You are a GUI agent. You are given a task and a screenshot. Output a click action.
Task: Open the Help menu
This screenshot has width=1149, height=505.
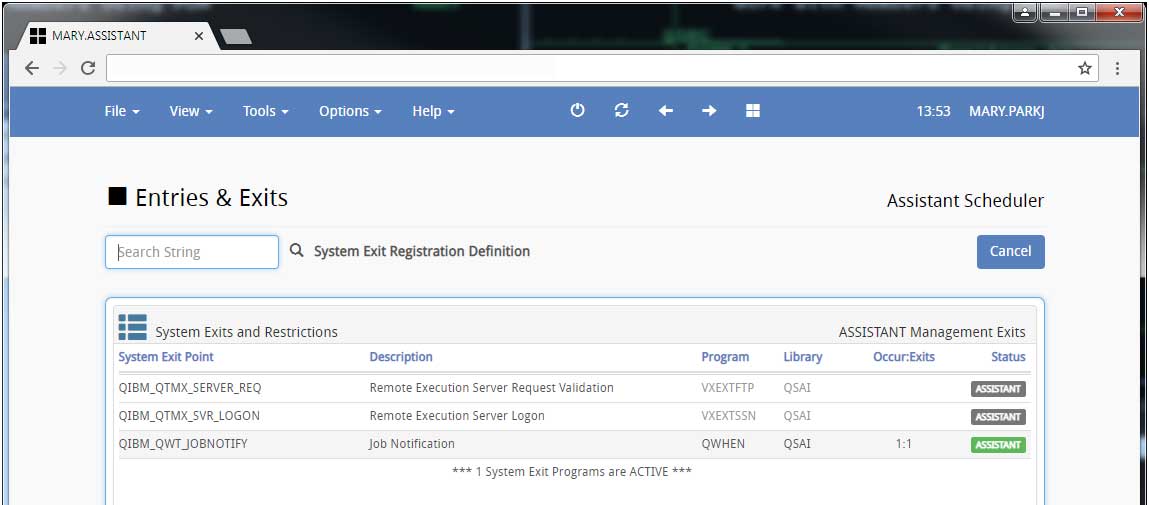pyautogui.click(x=433, y=111)
